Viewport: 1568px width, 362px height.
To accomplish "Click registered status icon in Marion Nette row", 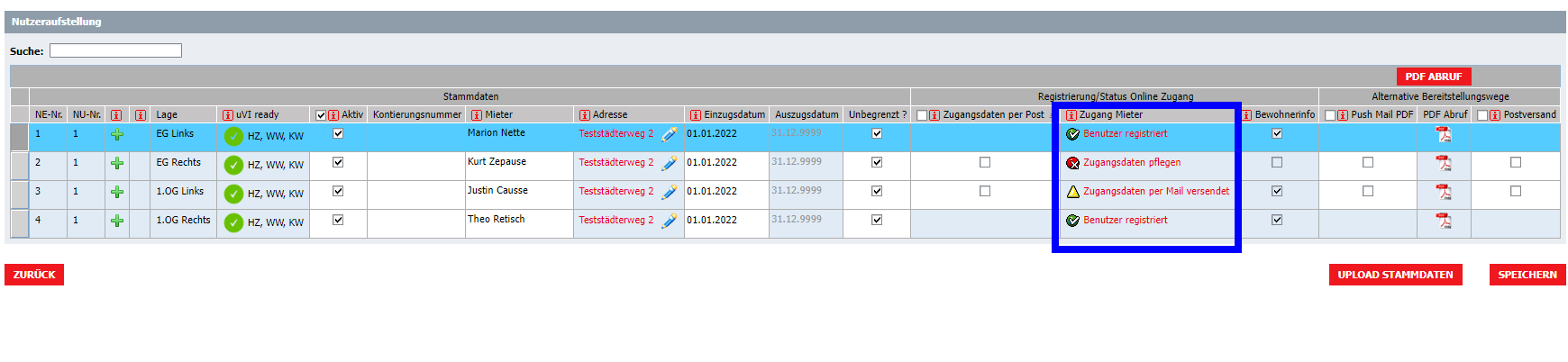I will (x=1072, y=134).
